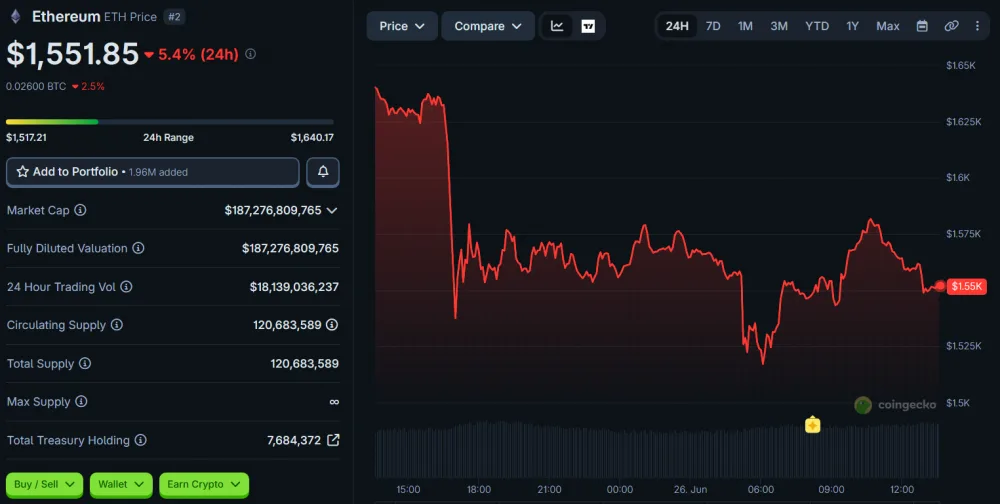1000x504 pixels.
Task: Click the bell price alert icon
Action: click(x=323, y=172)
